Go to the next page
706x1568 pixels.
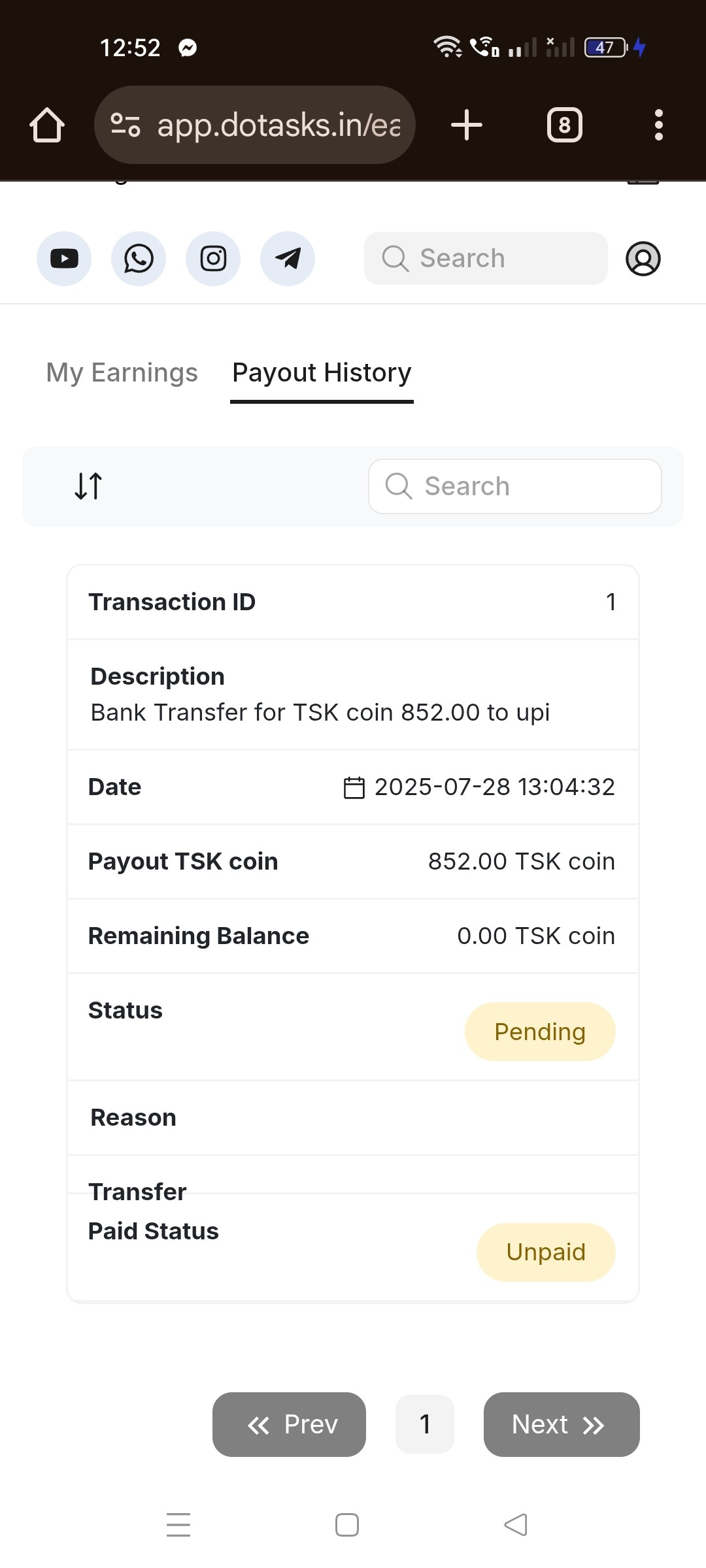561,1424
